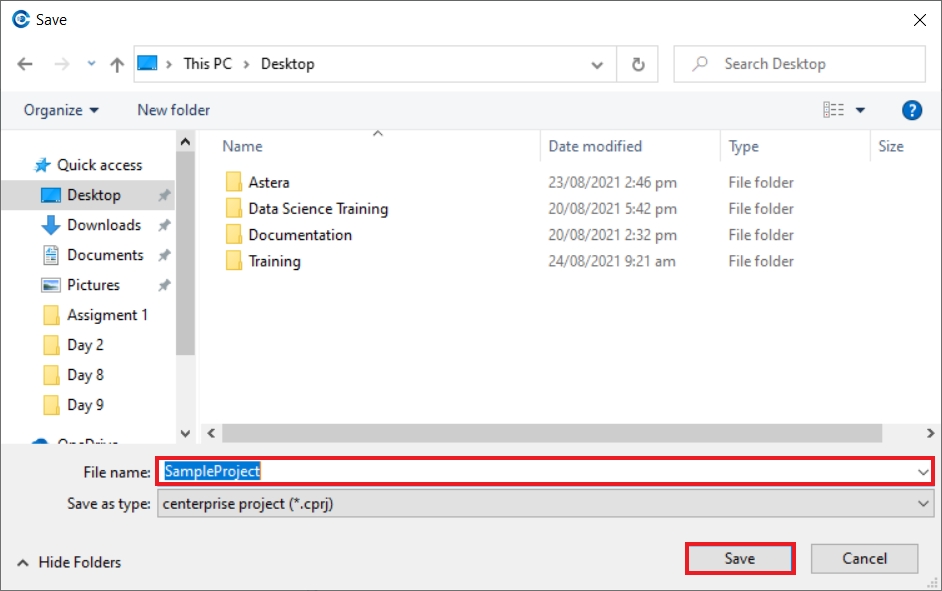Refresh the Desktop folder listing
This screenshot has height=591, width=942.
coord(638,64)
